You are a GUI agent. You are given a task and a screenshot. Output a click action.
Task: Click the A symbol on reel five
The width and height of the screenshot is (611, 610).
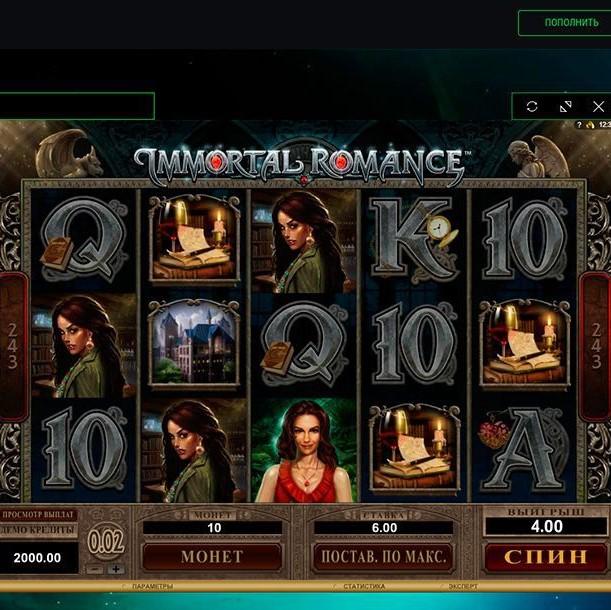pyautogui.click(x=524, y=450)
